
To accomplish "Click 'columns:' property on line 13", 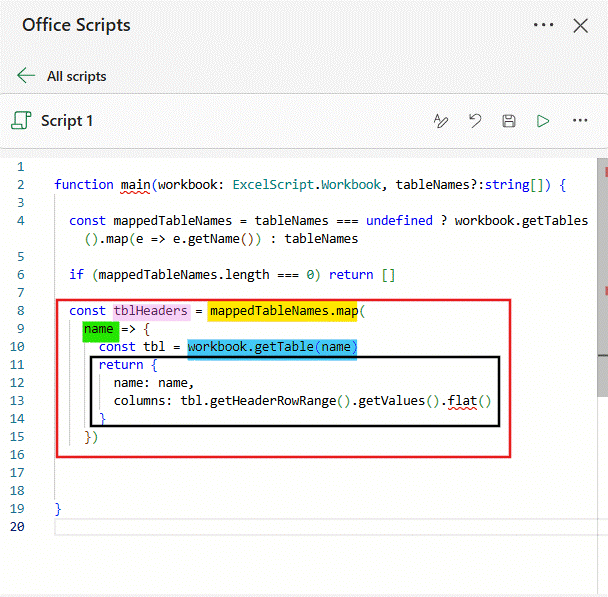I will click(142, 401).
